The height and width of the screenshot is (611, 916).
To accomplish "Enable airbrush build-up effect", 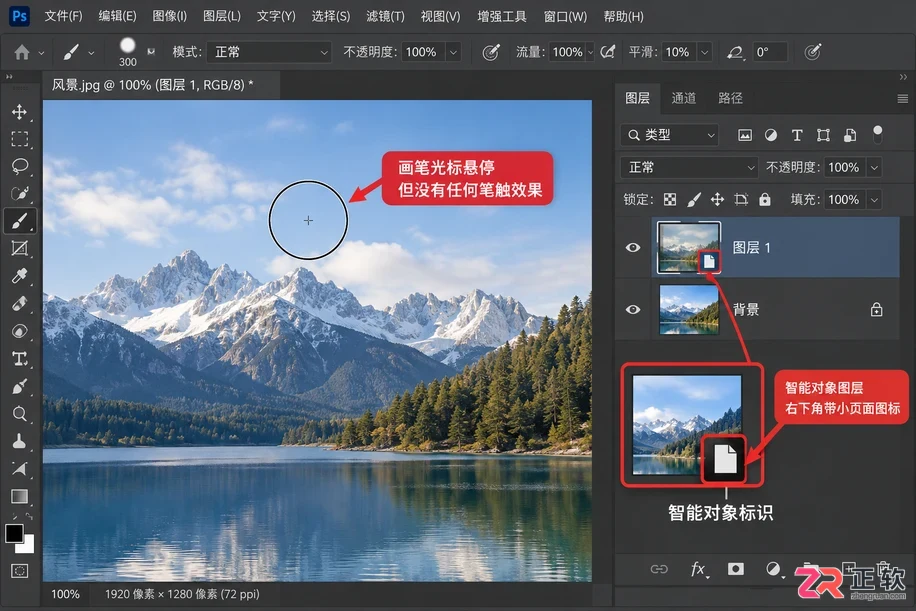I will [x=608, y=52].
